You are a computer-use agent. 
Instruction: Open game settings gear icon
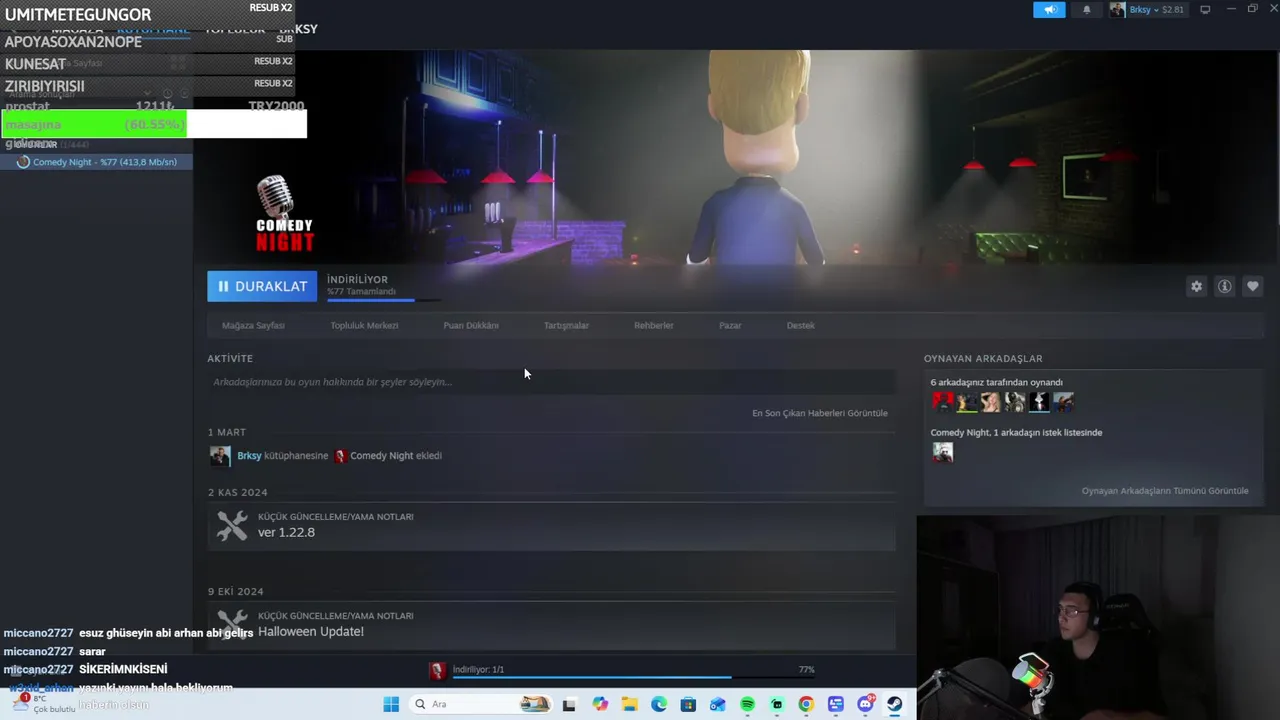(x=1196, y=286)
